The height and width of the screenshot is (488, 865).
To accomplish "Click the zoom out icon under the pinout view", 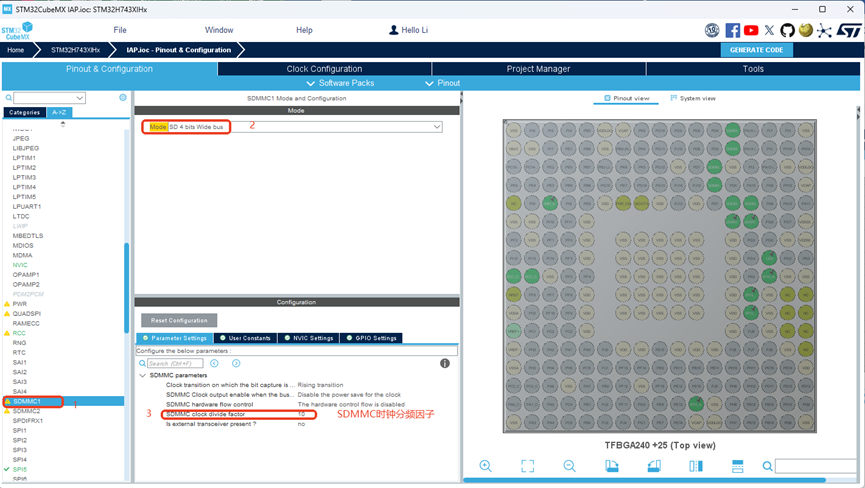I will tap(569, 466).
